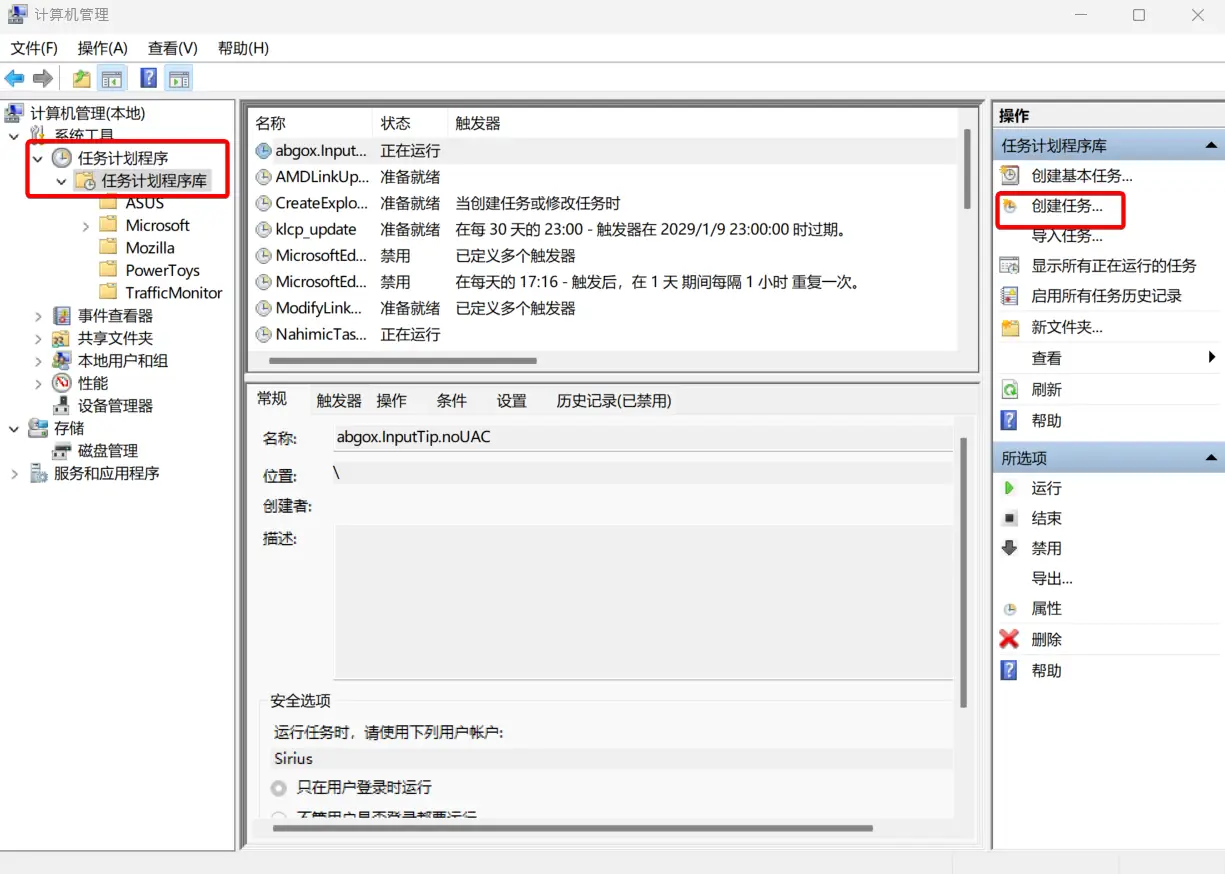Screen dimensions: 1225x874
Task: Click the Back arrow toolbar icon
Action: [14, 78]
